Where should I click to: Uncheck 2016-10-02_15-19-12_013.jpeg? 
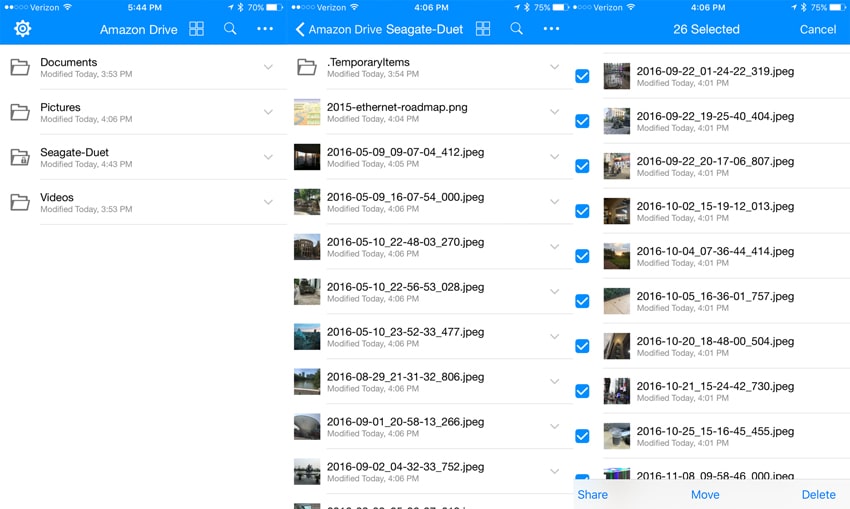[582, 211]
